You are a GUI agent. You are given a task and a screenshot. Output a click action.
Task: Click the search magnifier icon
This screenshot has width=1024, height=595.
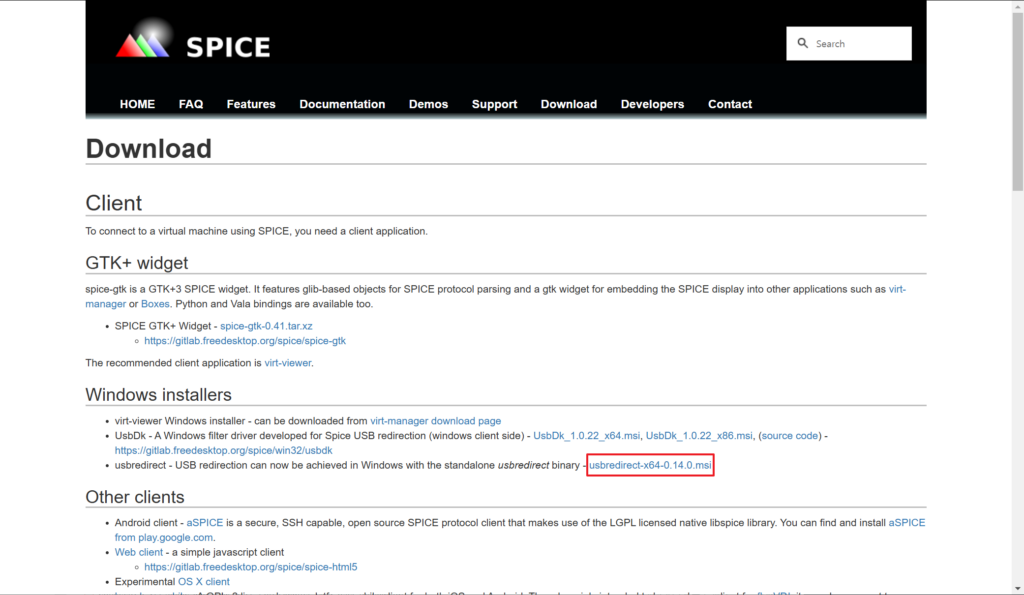803,44
